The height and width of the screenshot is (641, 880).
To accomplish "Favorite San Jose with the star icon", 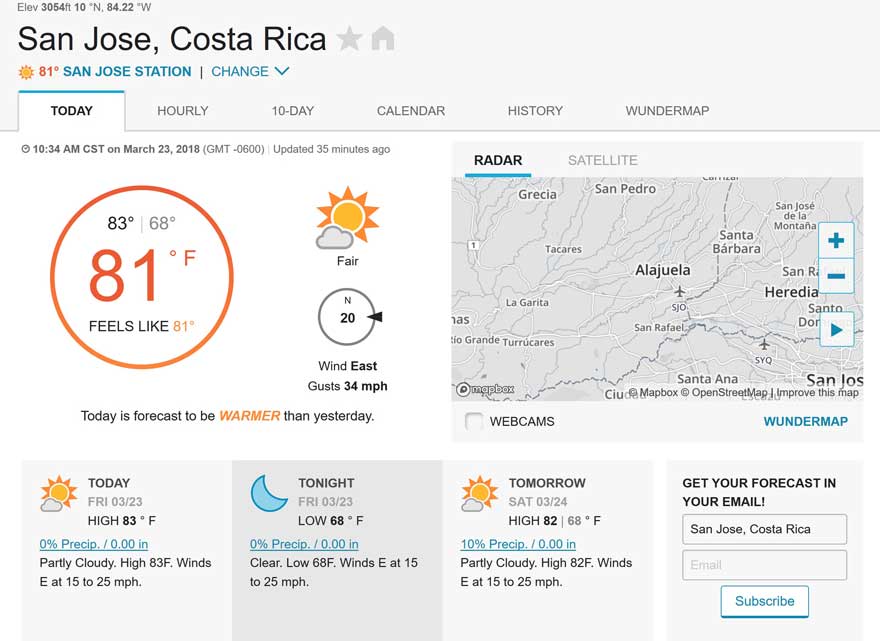I will coord(349,39).
